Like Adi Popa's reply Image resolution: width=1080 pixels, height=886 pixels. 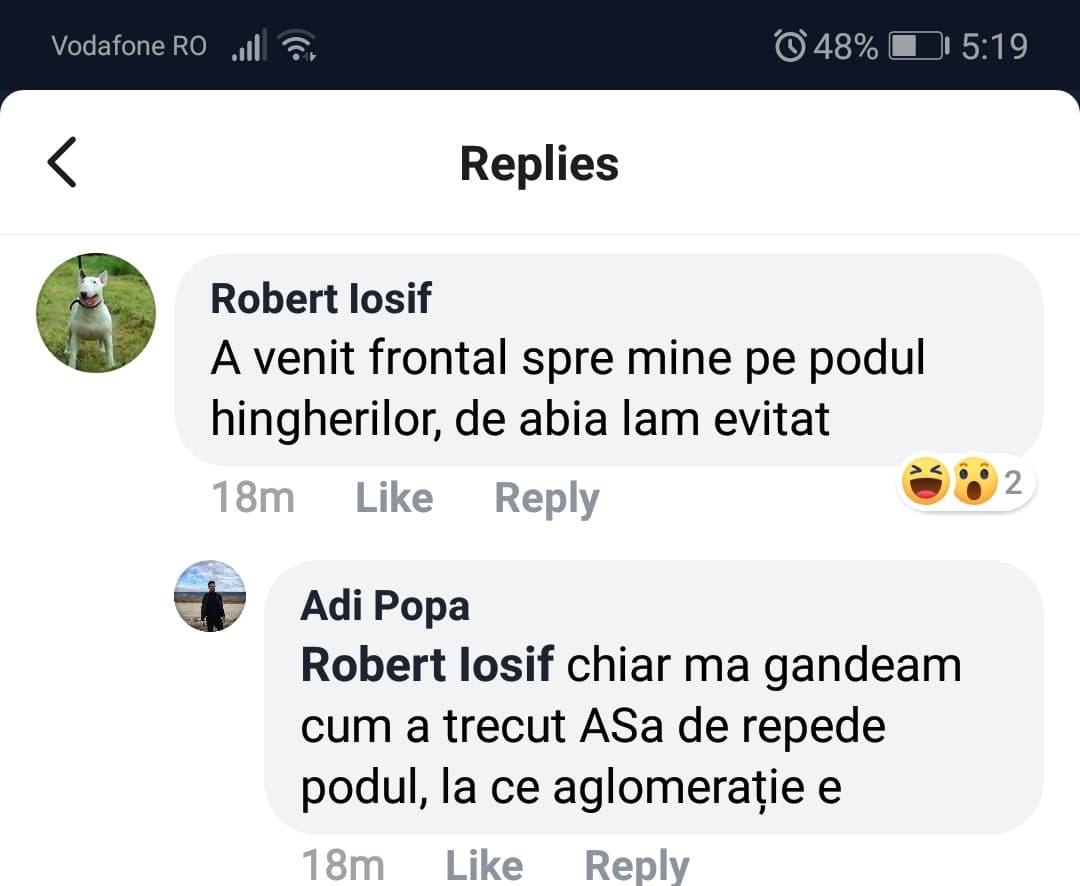click(x=483, y=865)
